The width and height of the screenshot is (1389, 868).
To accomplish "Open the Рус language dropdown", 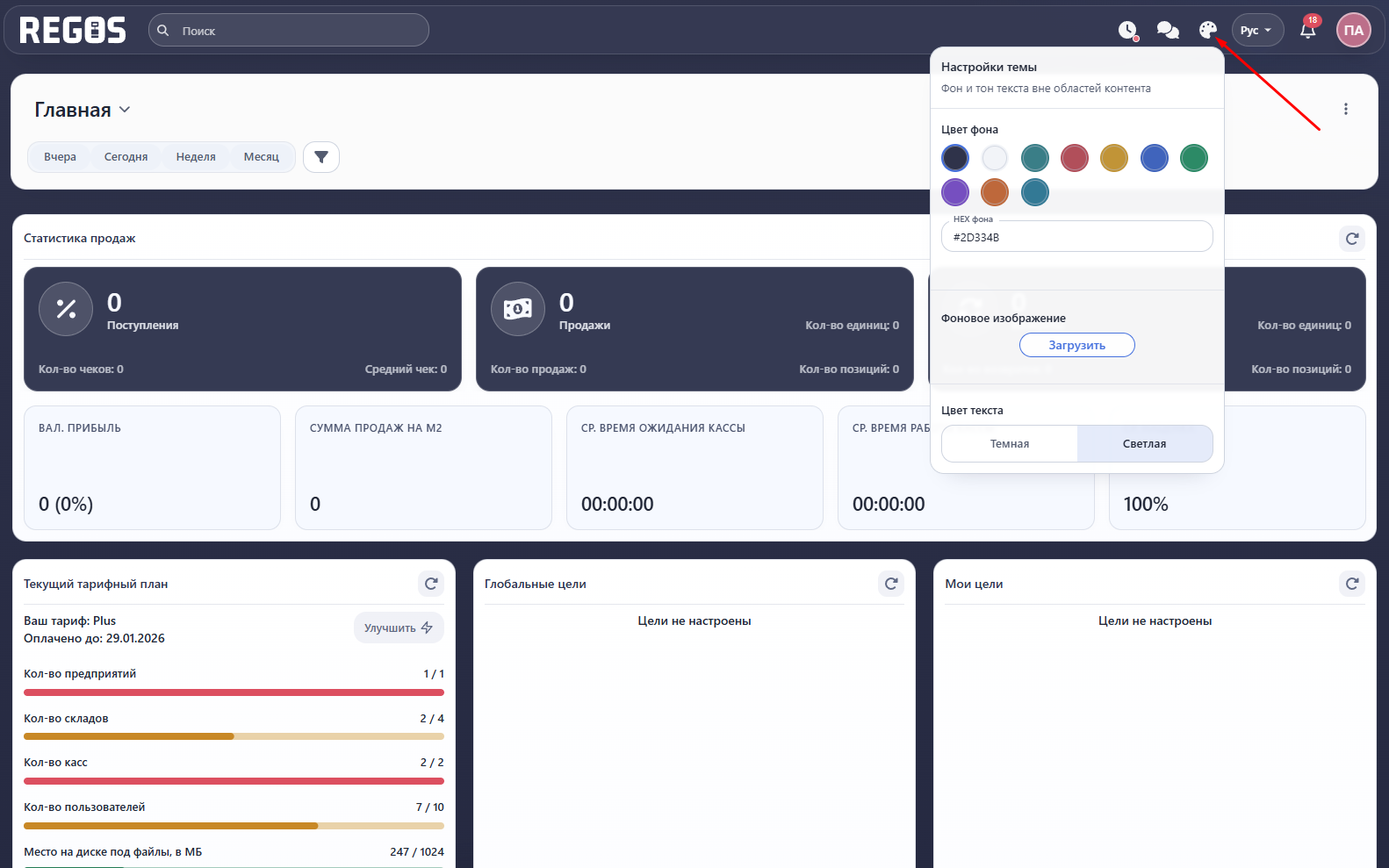I will [1256, 31].
